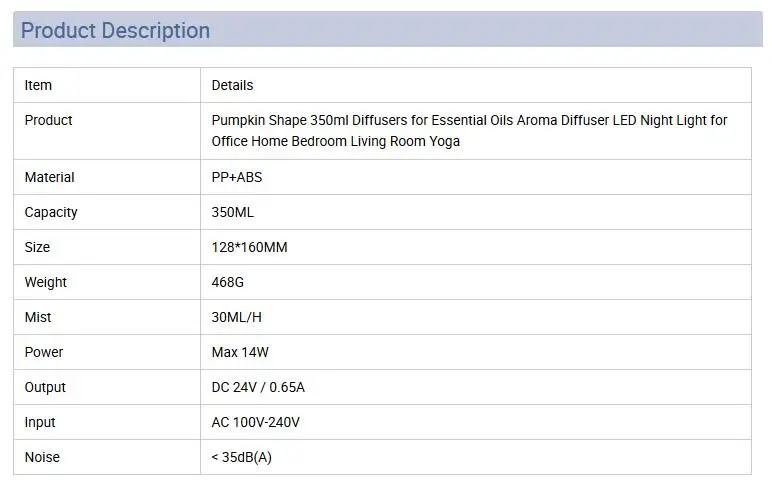Select the 468G weight value
This screenshot has height=498, width=772.
[x=227, y=282]
